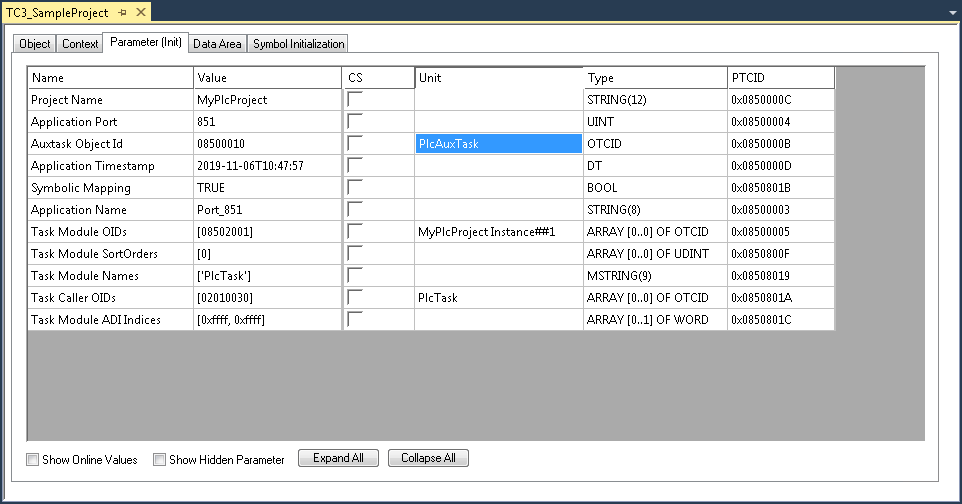
Task: Click the Expand All button
Action: (x=338, y=458)
